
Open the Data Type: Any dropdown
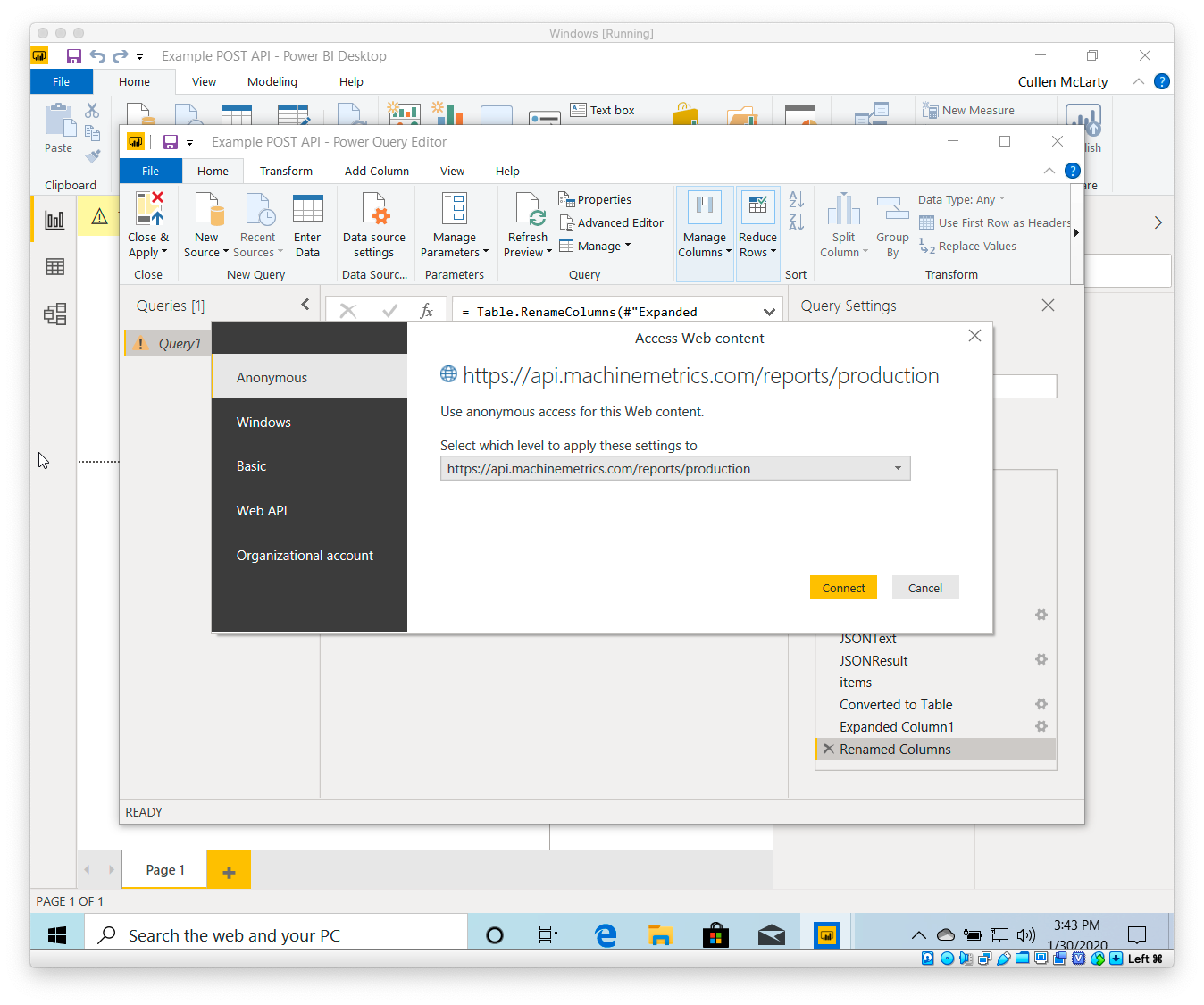click(961, 199)
